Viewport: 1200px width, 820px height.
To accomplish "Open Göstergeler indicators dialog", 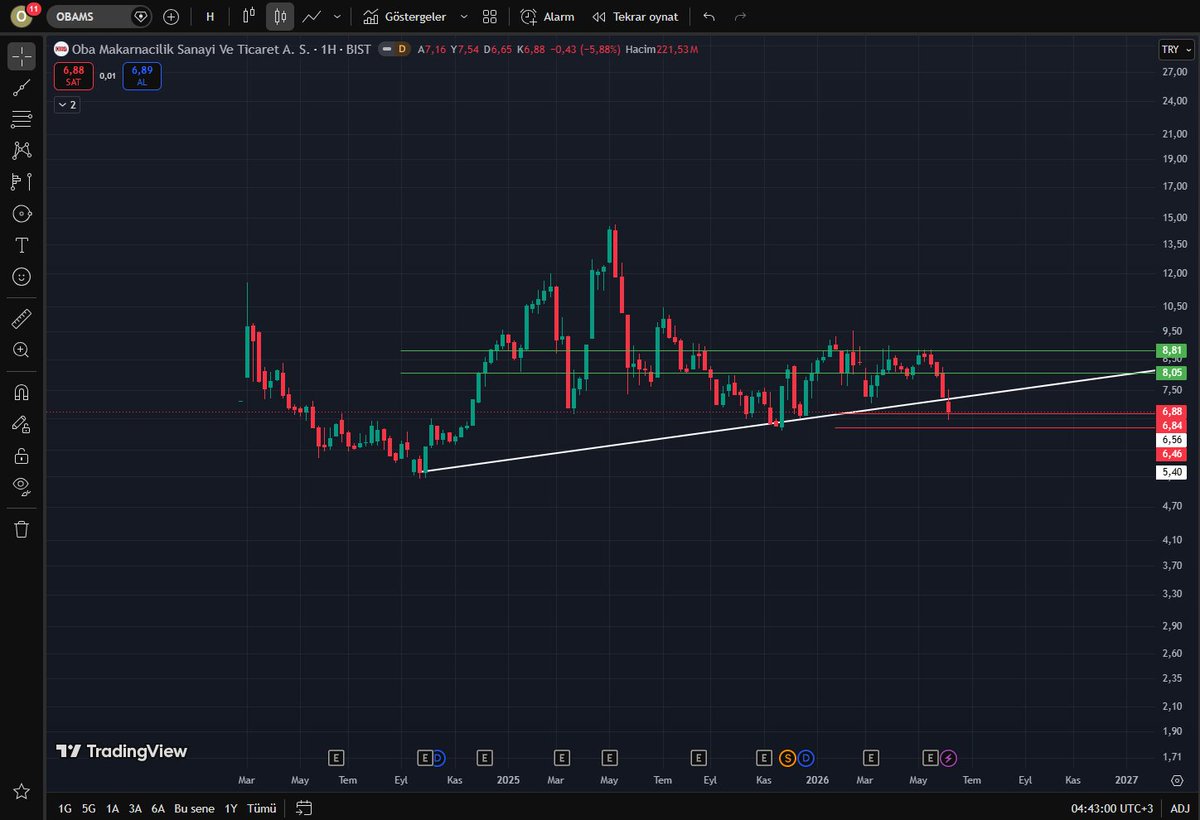I will [404, 17].
